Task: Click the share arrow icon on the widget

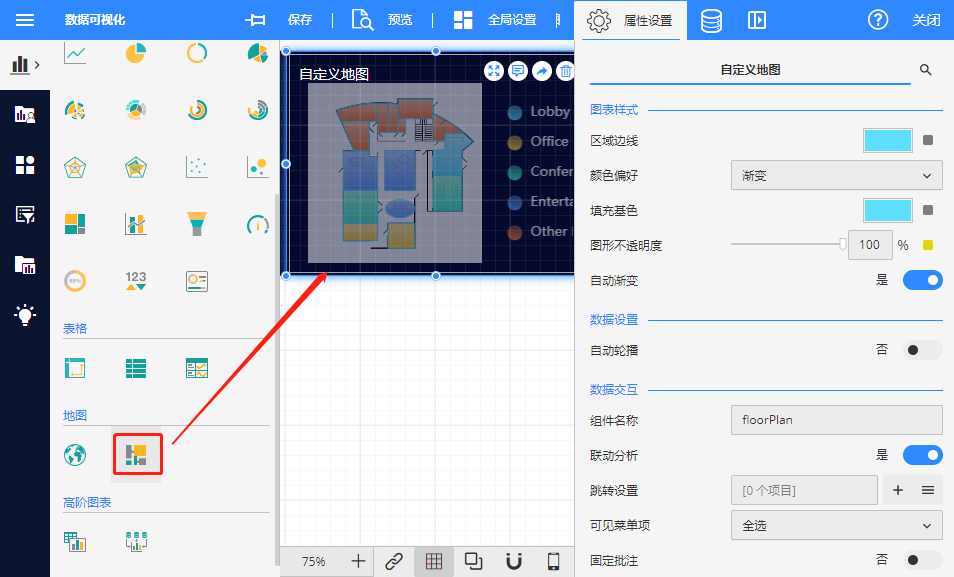Action: point(541,71)
